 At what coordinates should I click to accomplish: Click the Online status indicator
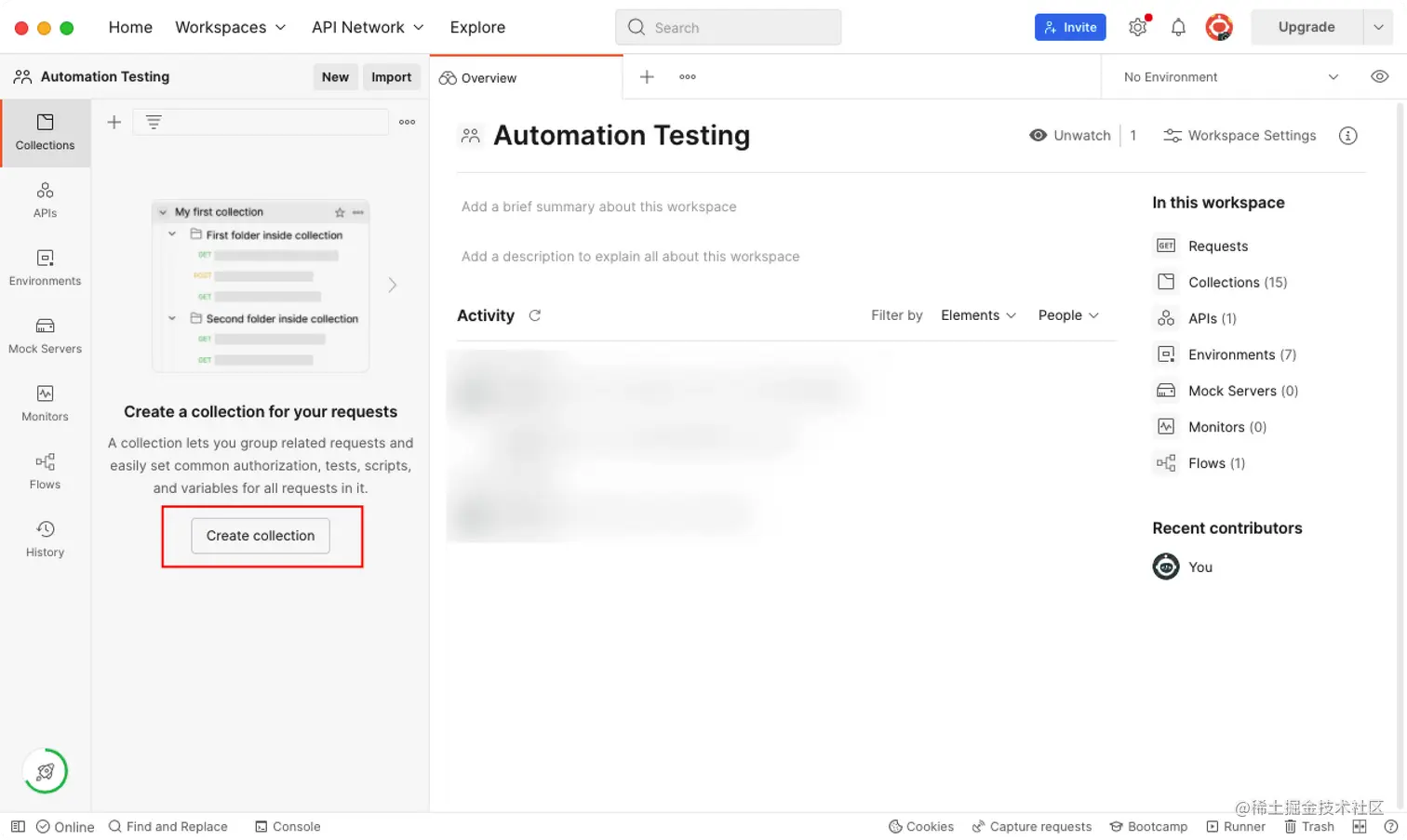pos(65,826)
